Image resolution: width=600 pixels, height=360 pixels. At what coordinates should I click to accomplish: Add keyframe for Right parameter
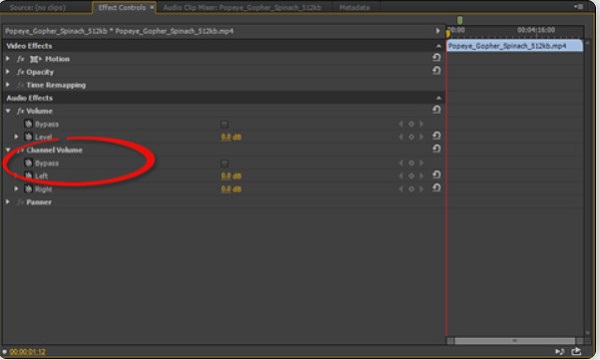click(411, 189)
